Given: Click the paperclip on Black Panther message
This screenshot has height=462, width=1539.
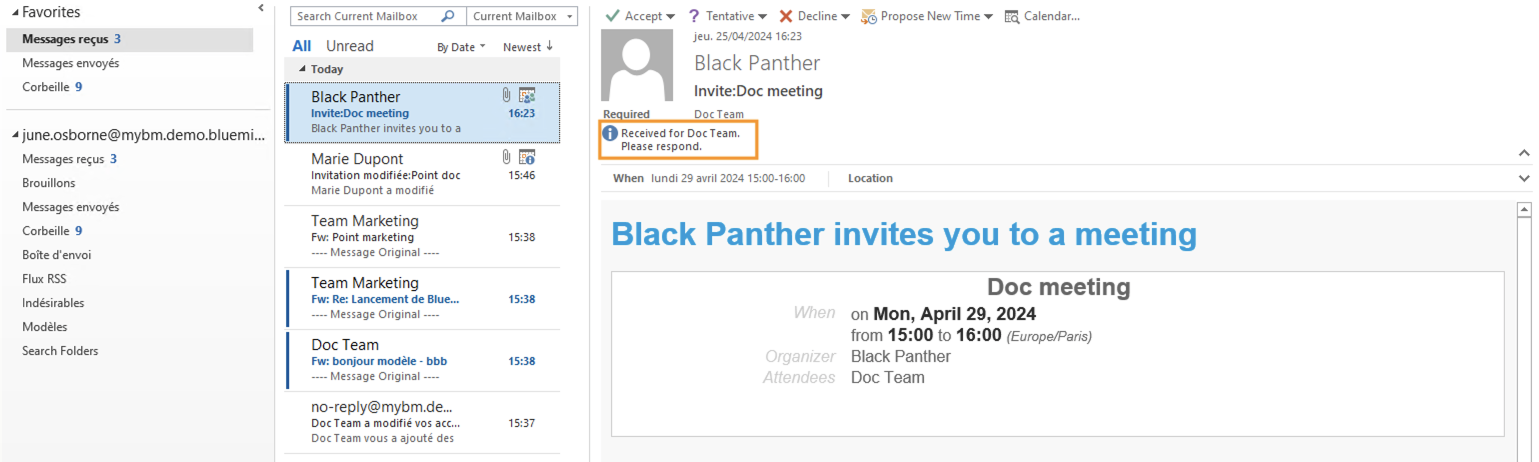Looking at the screenshot, I should pos(507,95).
